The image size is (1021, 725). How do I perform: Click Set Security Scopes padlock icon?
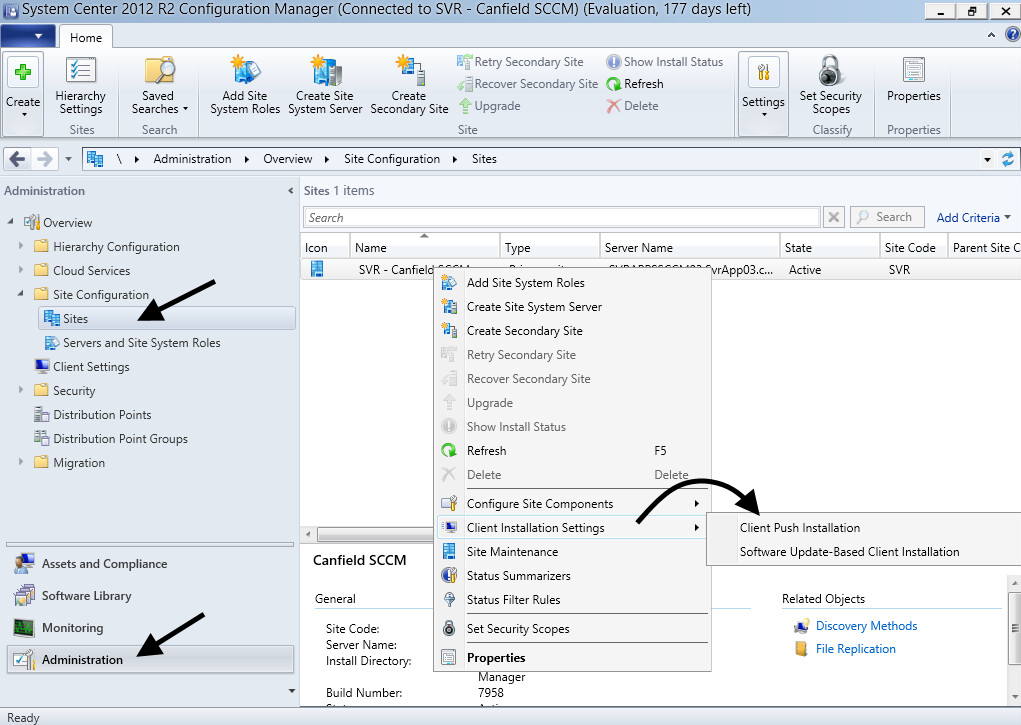coord(830,73)
